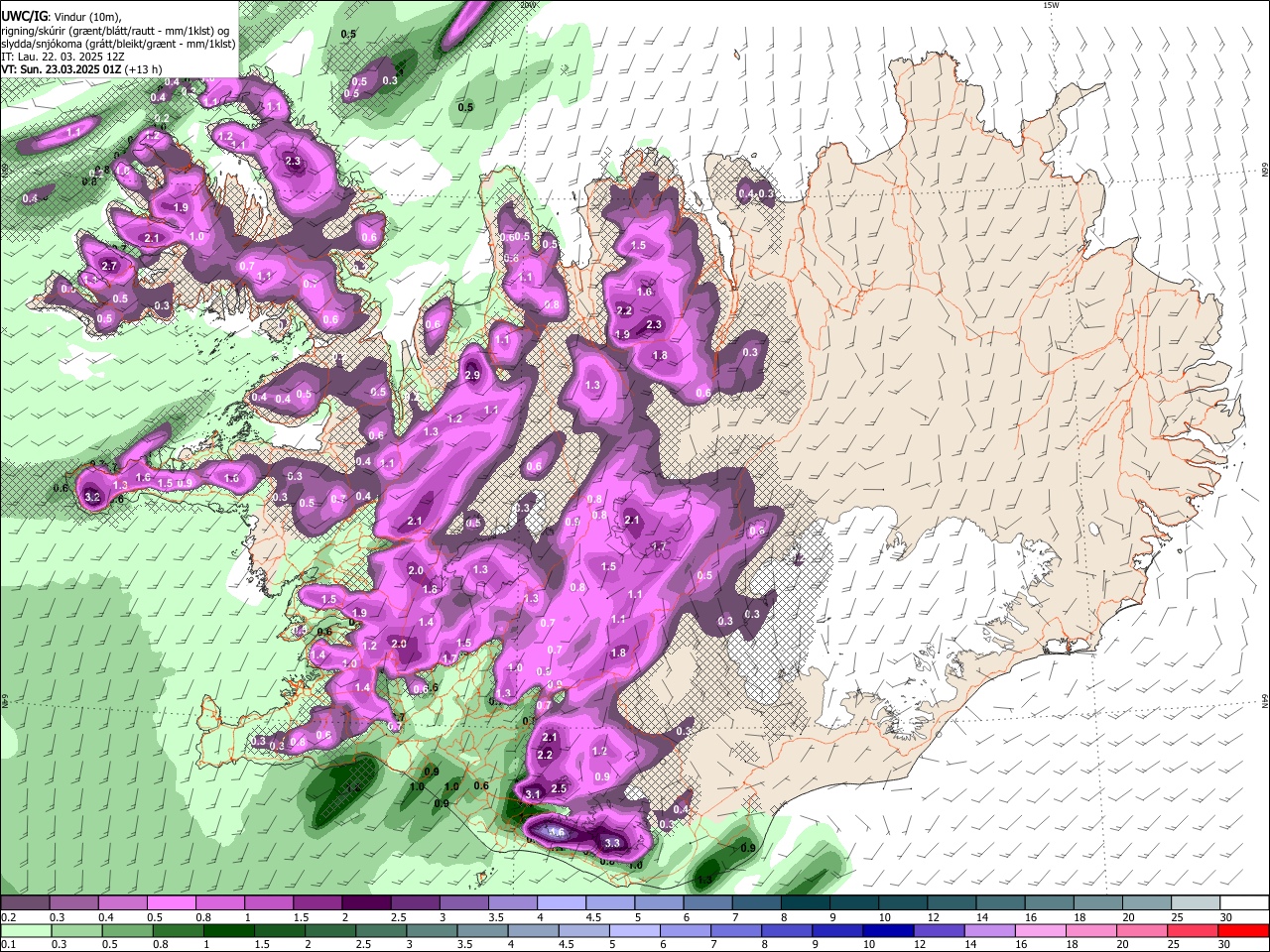1270x952 pixels.
Task: Pick the bright pink 0.5 swatch, upper legend row
Action: [x=171, y=903]
